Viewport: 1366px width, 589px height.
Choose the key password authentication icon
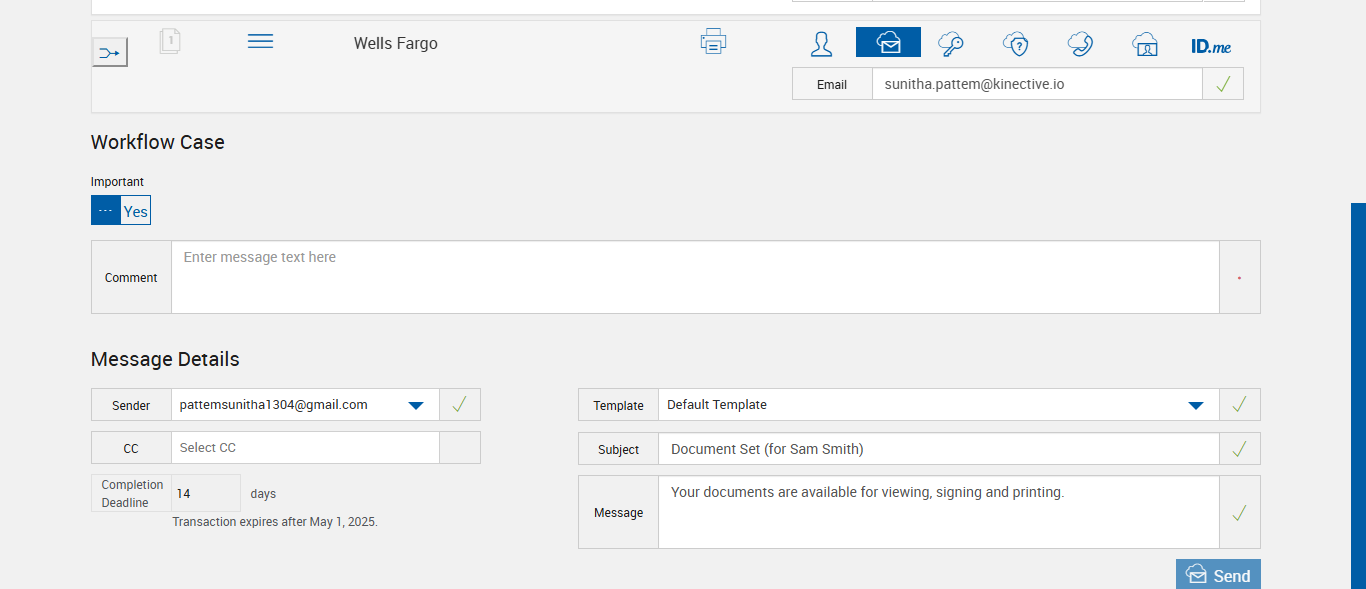[x=951, y=43]
